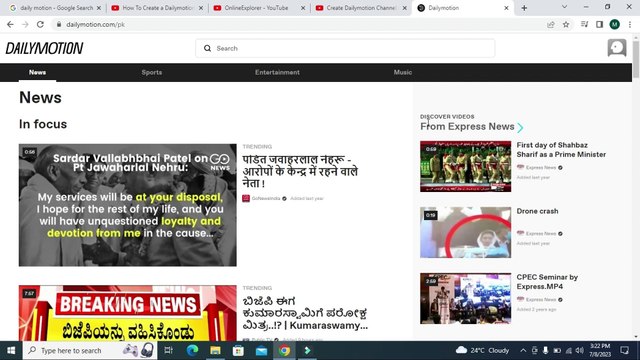Open Mail app from taskbar
This screenshot has width=640, height=360.
click(x=261, y=351)
